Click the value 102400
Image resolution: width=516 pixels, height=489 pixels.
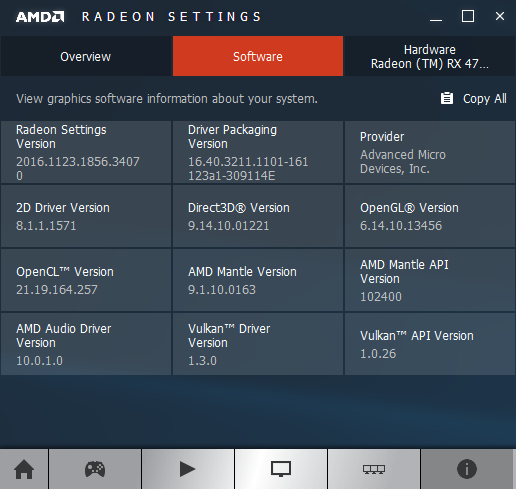[x=381, y=297]
